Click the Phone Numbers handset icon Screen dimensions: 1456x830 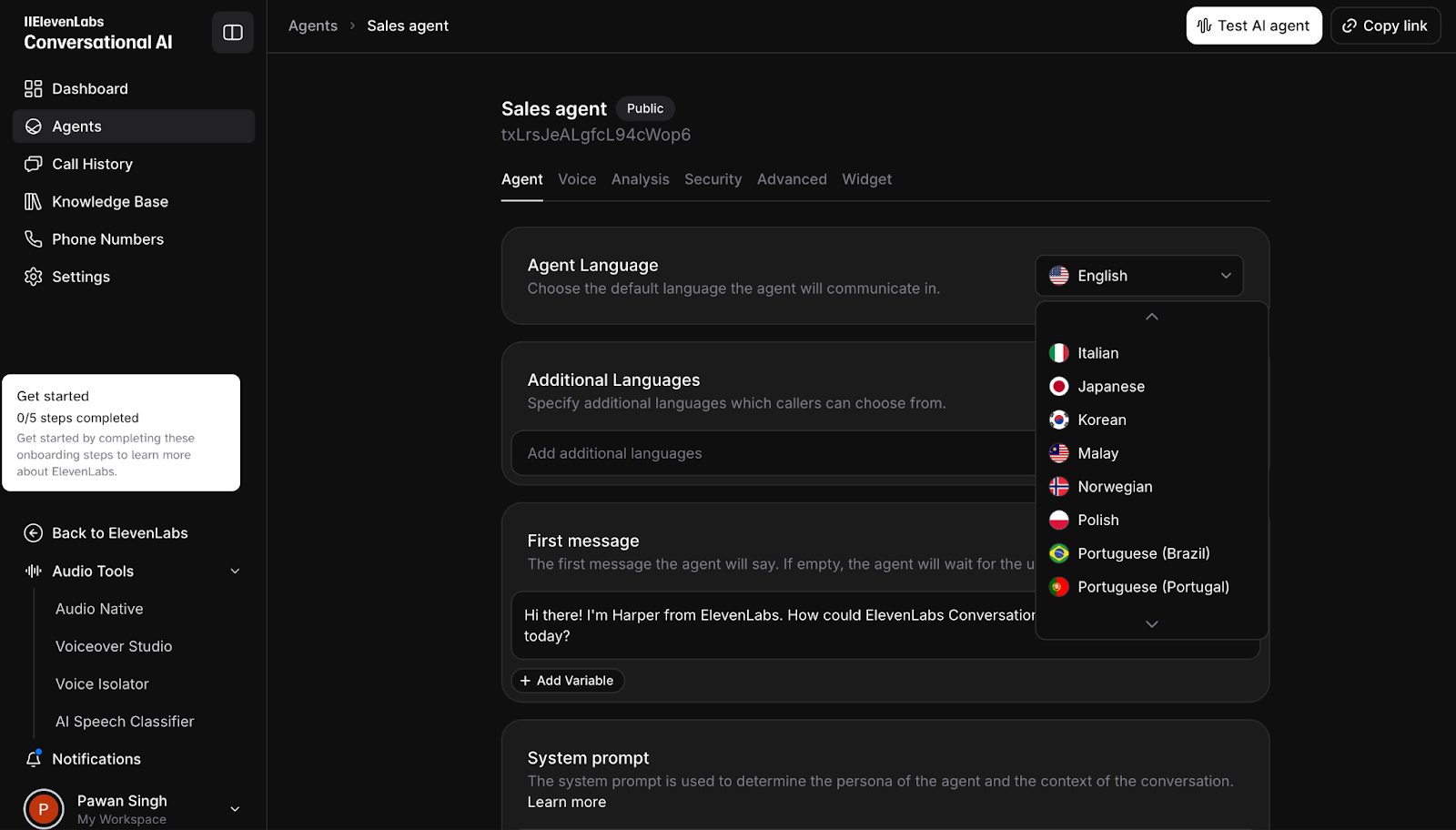click(34, 239)
